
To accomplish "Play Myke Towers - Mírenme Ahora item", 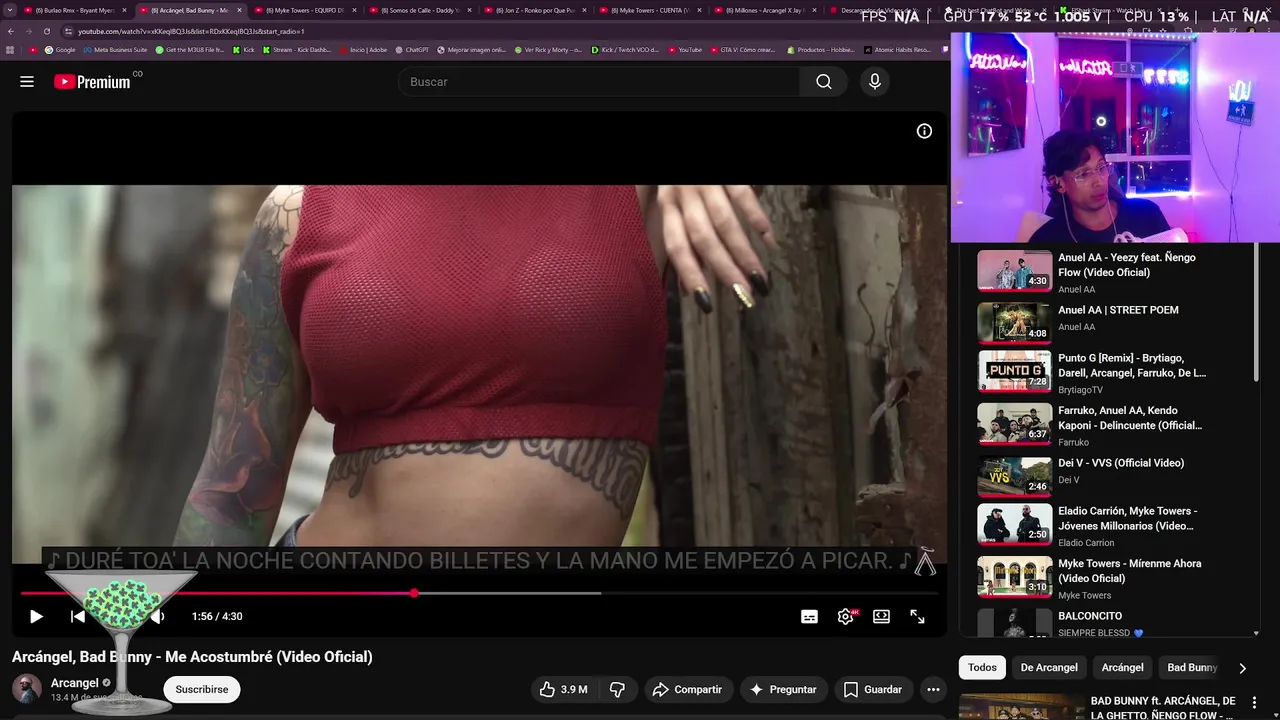I will coord(1108,578).
